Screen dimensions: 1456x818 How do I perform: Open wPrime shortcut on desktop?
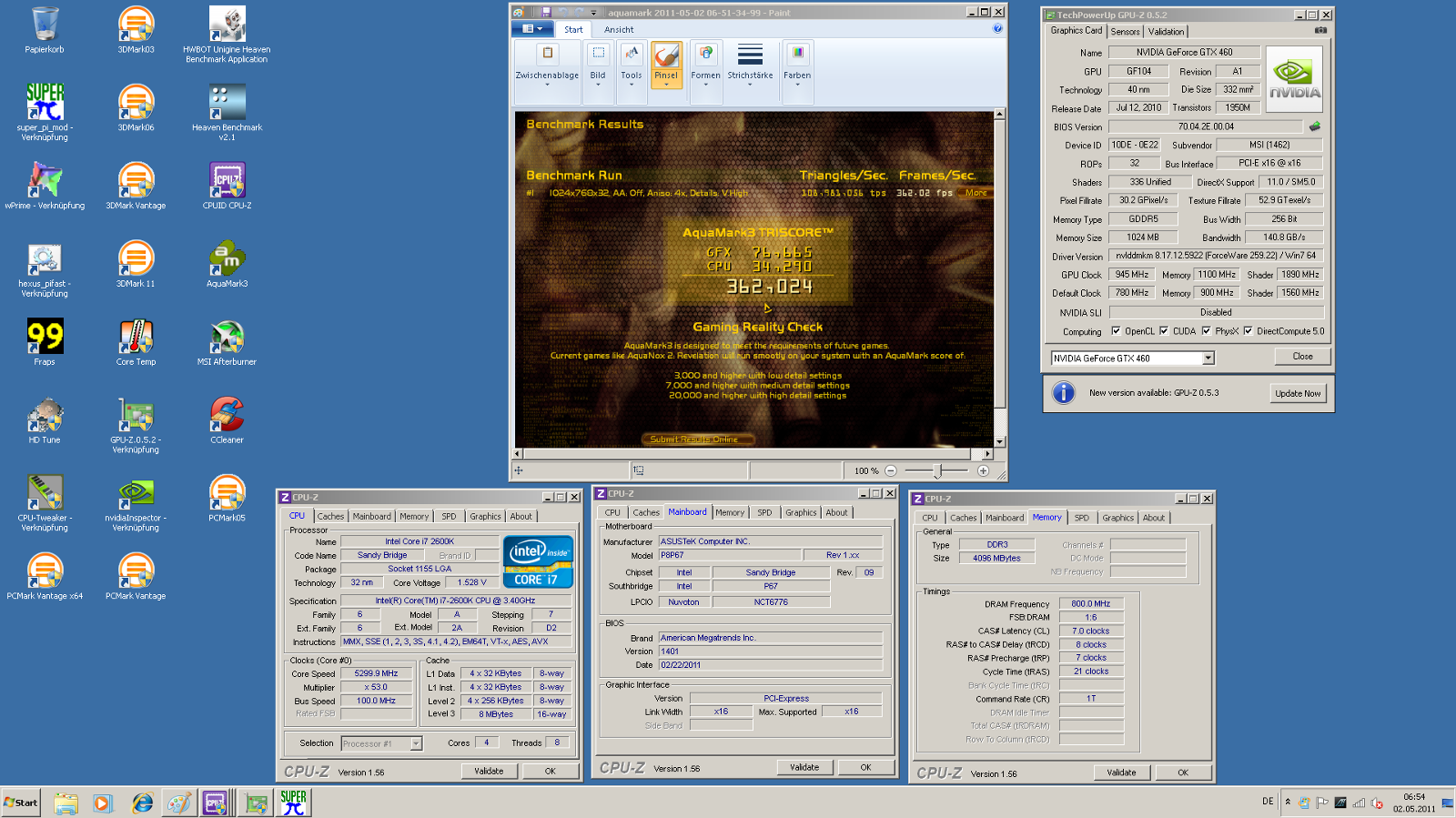click(45, 187)
